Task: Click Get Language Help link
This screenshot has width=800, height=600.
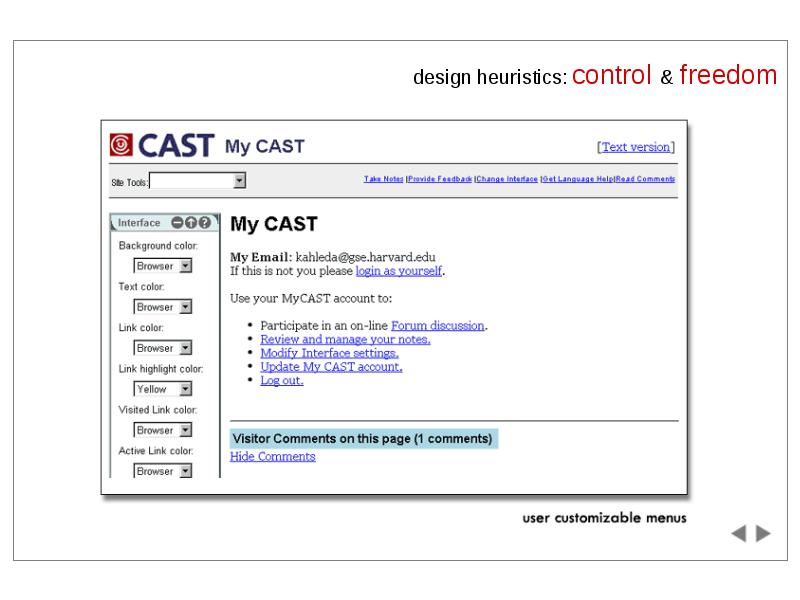Action: point(578,179)
